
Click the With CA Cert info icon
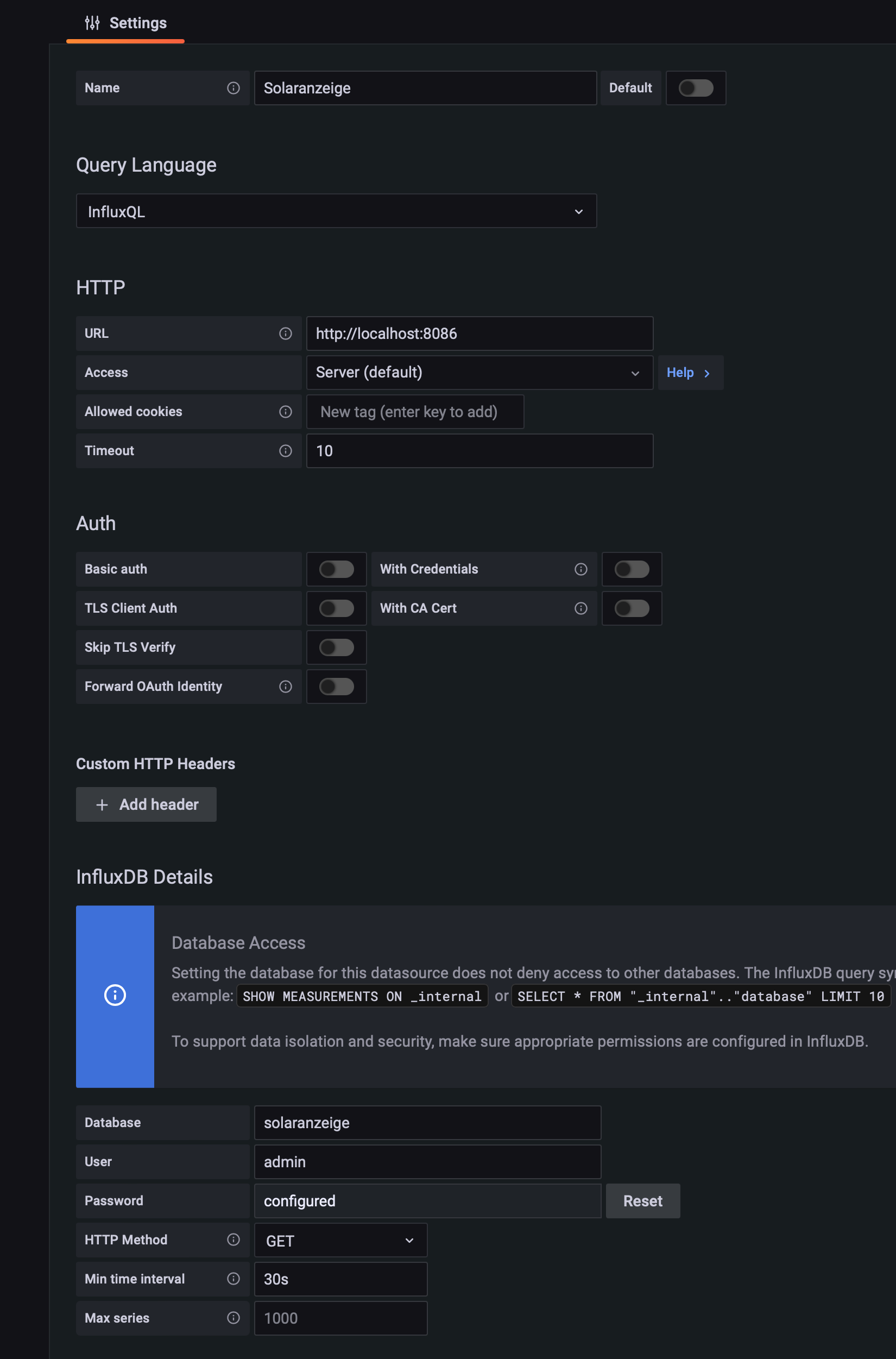click(x=580, y=608)
